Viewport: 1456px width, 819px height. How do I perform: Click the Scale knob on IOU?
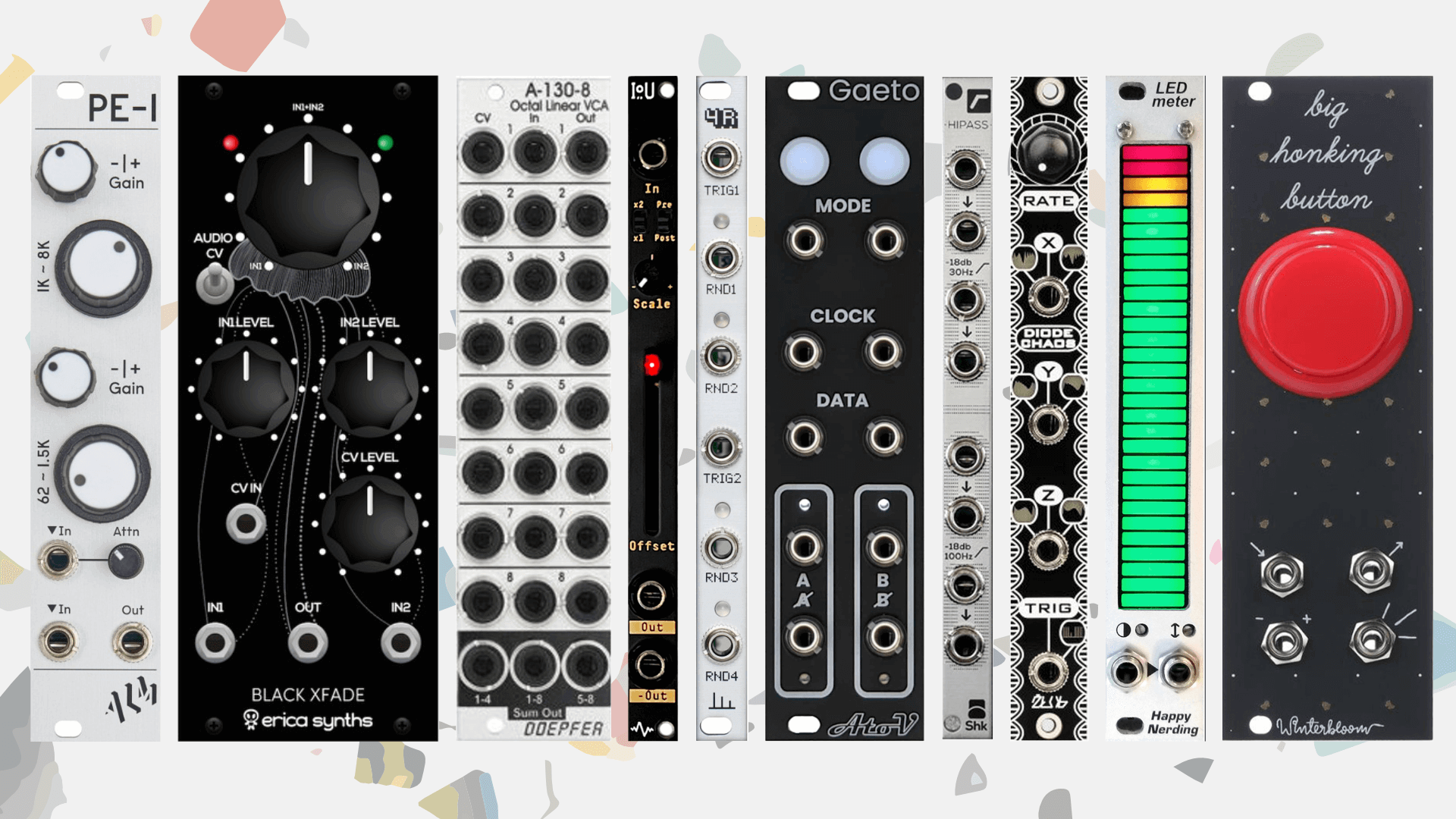click(649, 277)
